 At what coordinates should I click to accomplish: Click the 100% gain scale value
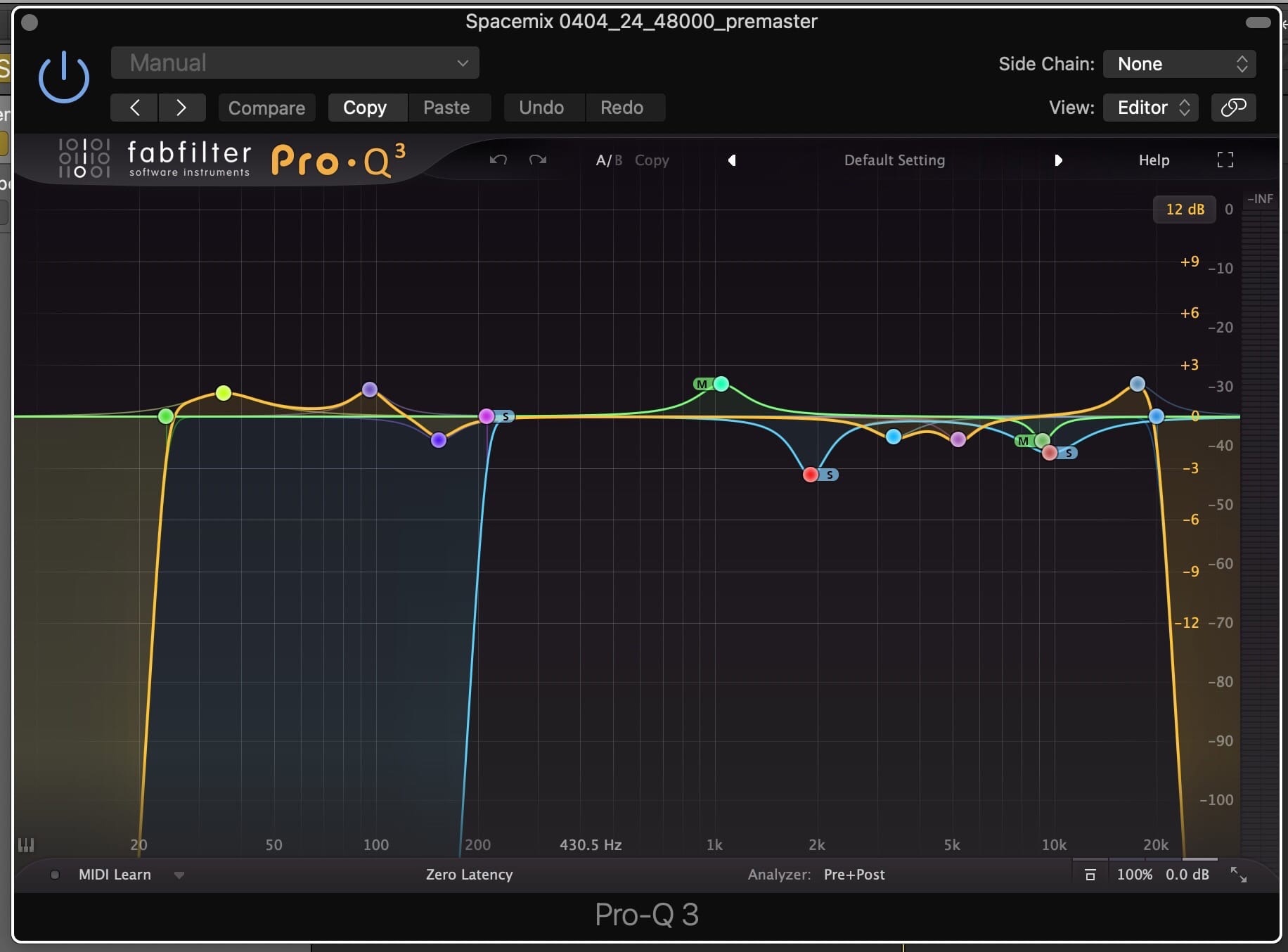click(1135, 875)
